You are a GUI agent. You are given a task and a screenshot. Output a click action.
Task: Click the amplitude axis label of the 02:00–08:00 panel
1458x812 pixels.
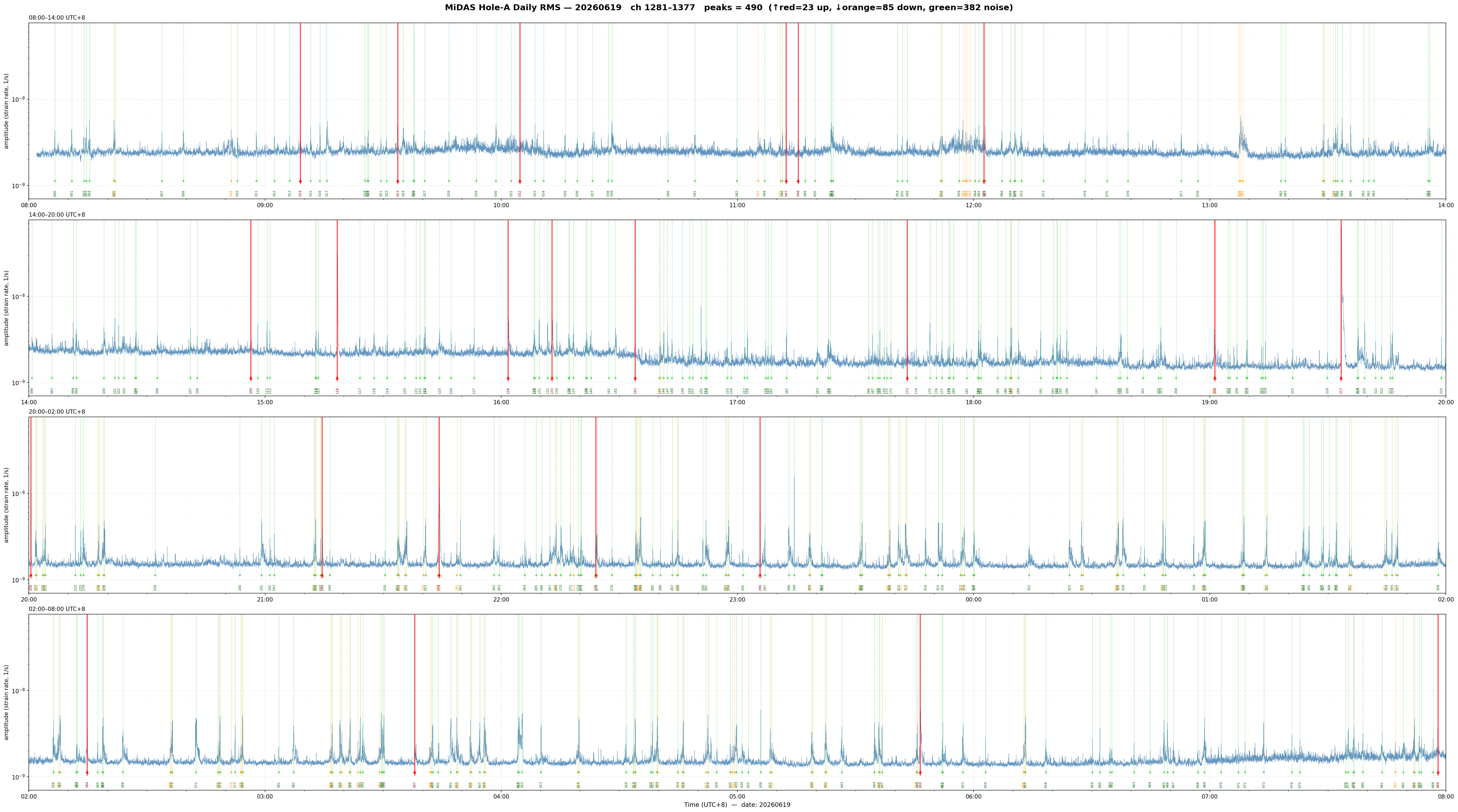pyautogui.click(x=7, y=702)
